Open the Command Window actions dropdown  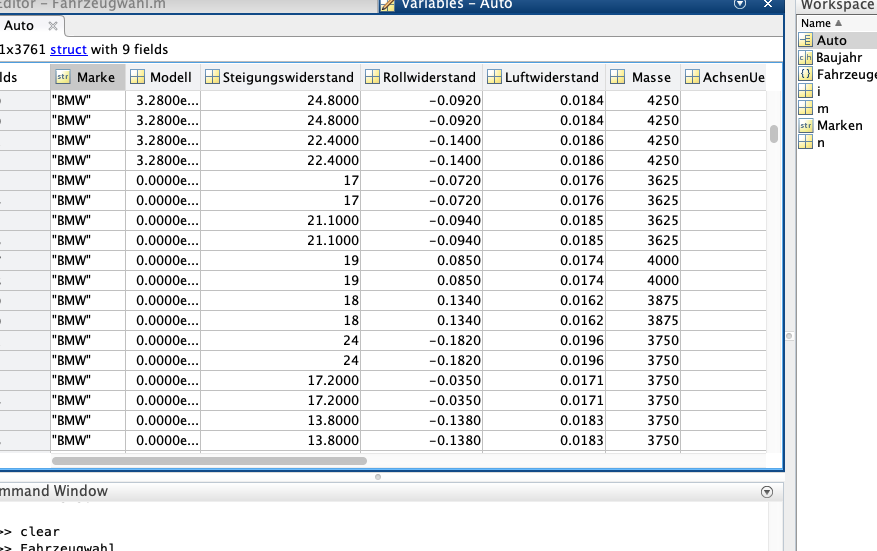(767, 491)
